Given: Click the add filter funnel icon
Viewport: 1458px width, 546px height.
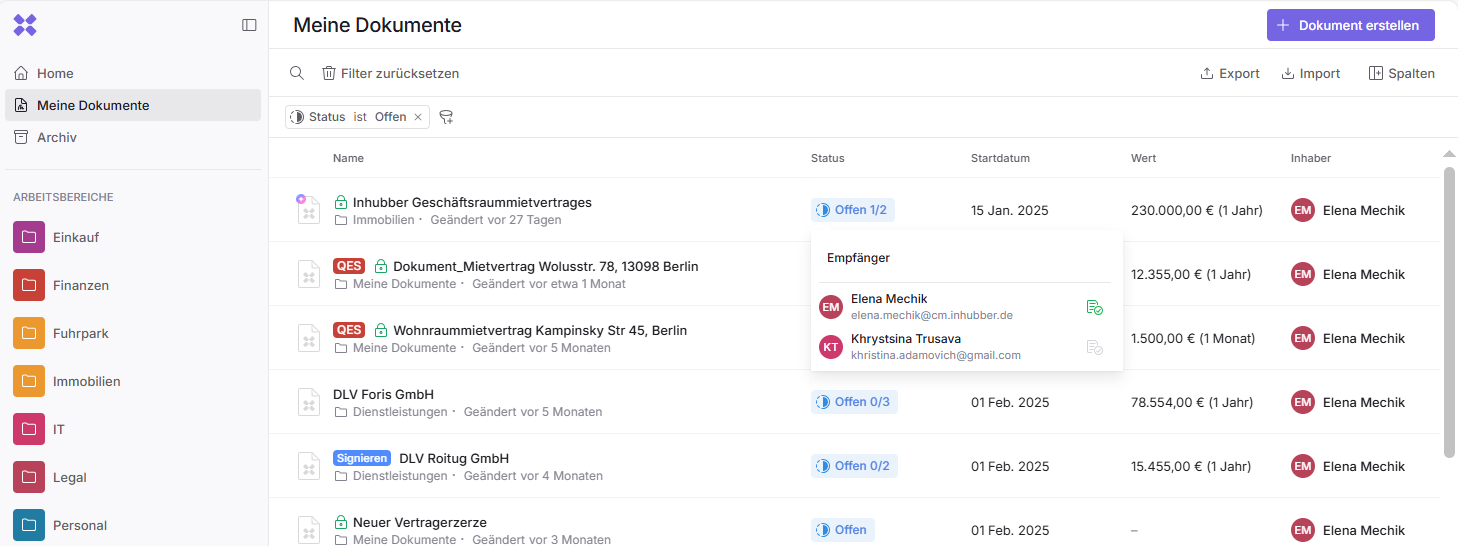Looking at the screenshot, I should [x=446, y=117].
